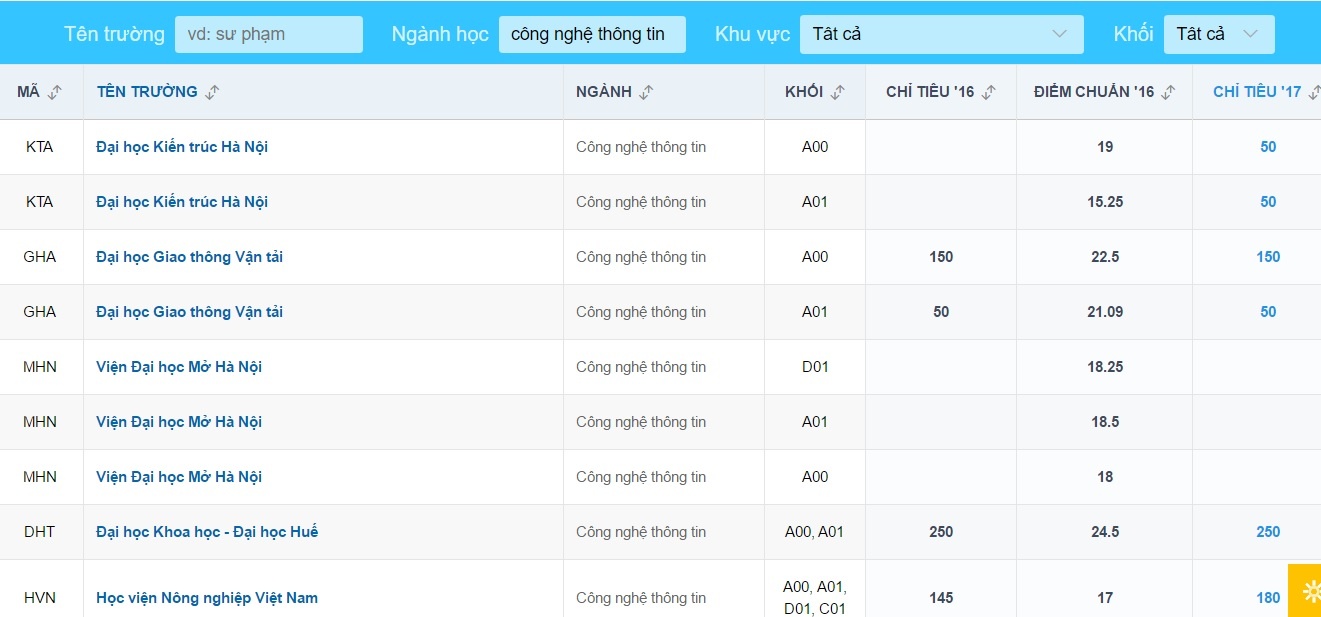
Task: Click the sort icon next to MÃ column
Action: click(54, 91)
